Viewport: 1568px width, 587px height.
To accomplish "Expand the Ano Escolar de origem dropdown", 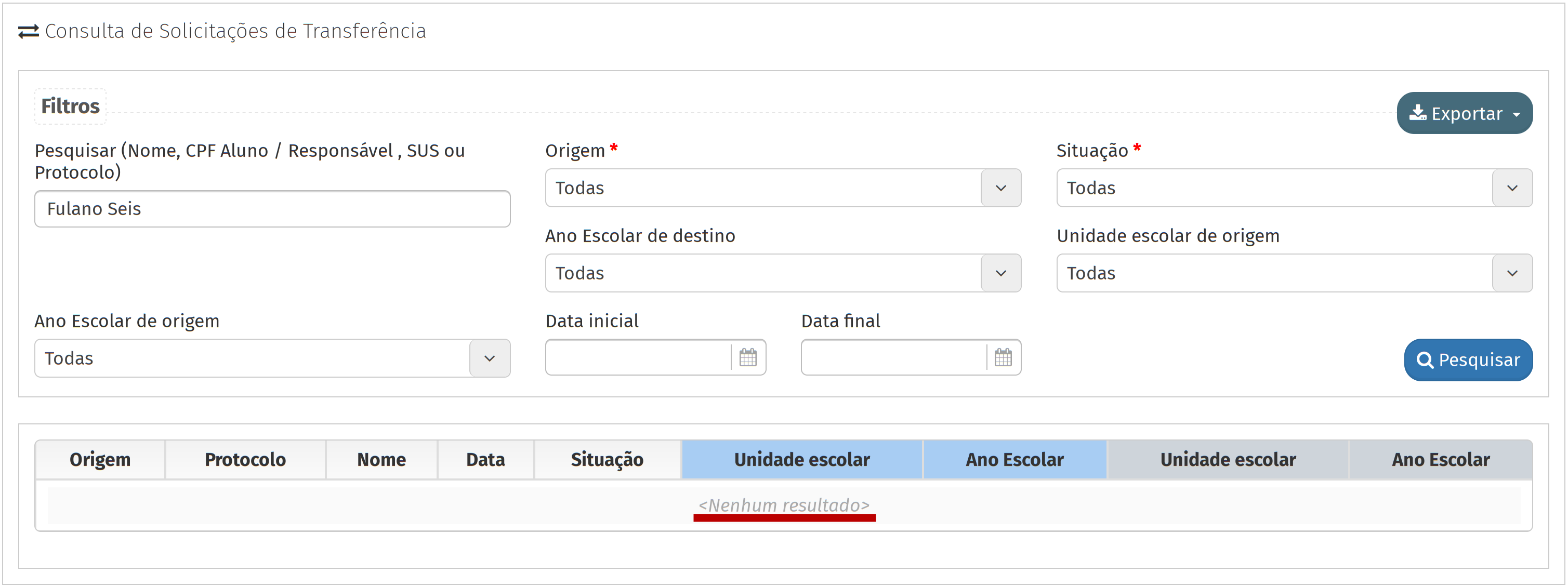I will (x=489, y=359).
